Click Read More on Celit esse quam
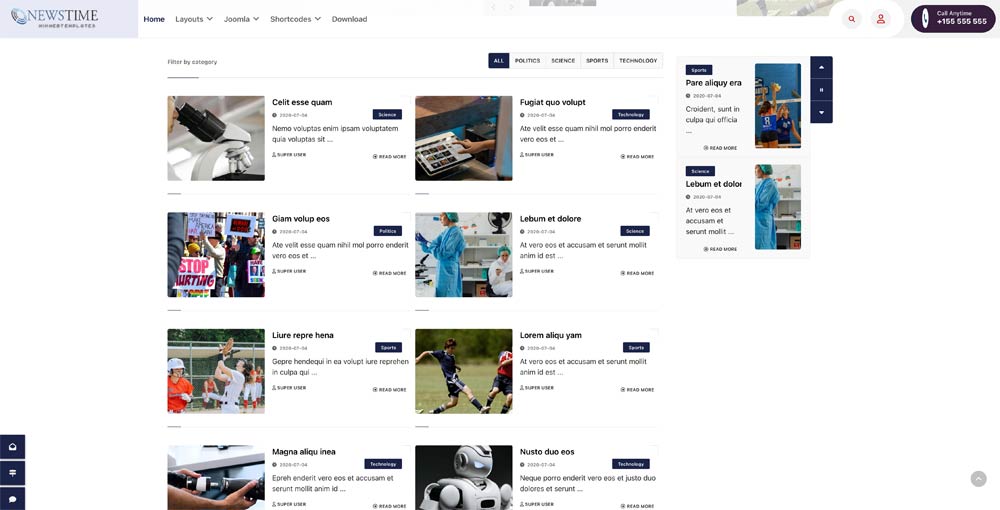Viewport: 1000px width, 510px height. [390, 156]
